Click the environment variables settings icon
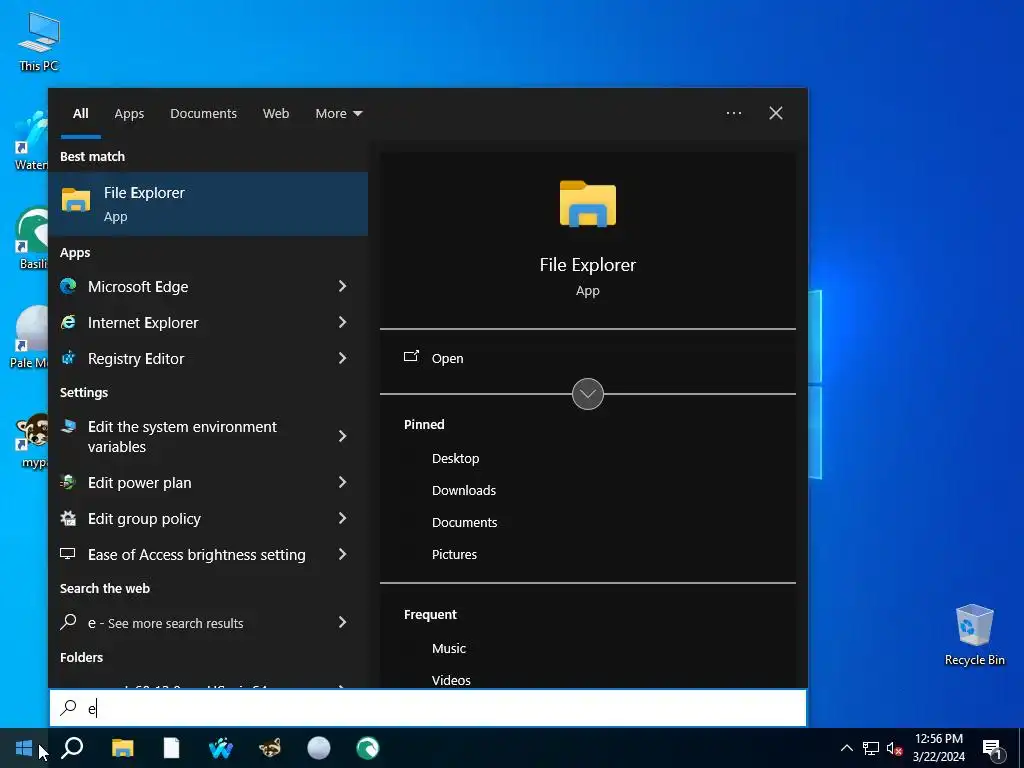The height and width of the screenshot is (768, 1024). click(x=68, y=427)
